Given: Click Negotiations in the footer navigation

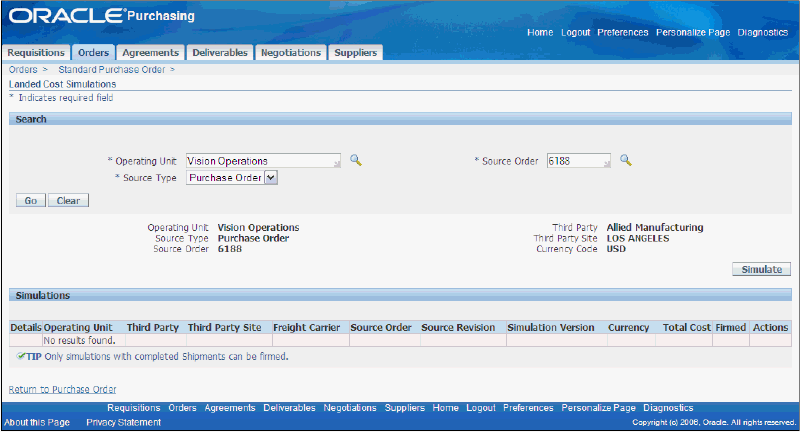Looking at the screenshot, I should click(x=350, y=408).
